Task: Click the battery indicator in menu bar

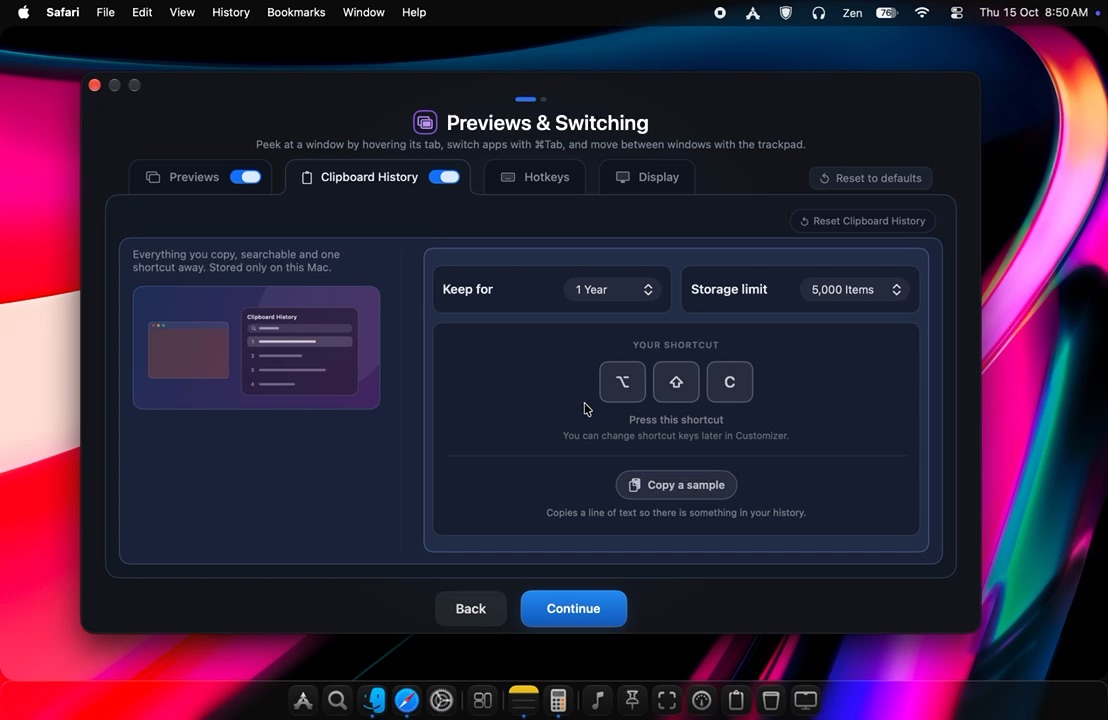Action: pos(887,13)
